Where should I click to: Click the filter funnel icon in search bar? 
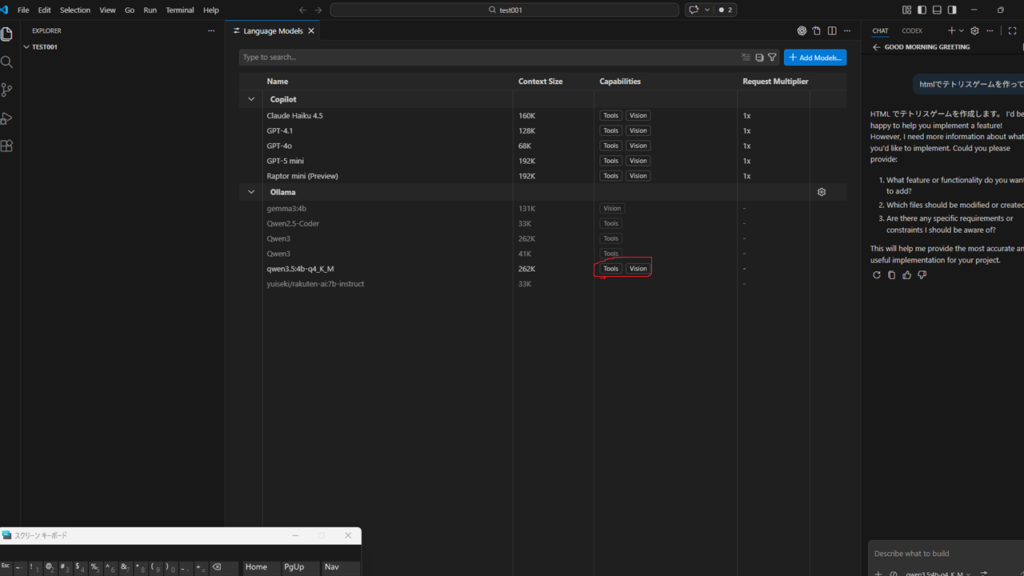point(772,58)
